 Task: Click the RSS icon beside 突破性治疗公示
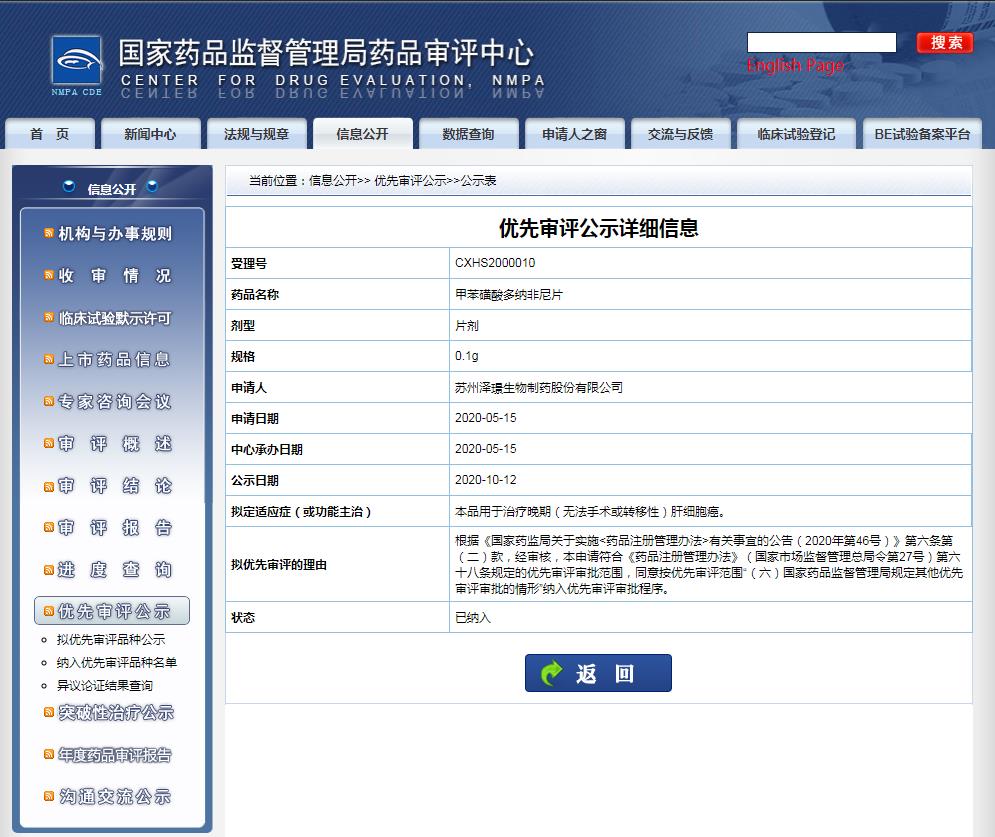pos(49,712)
